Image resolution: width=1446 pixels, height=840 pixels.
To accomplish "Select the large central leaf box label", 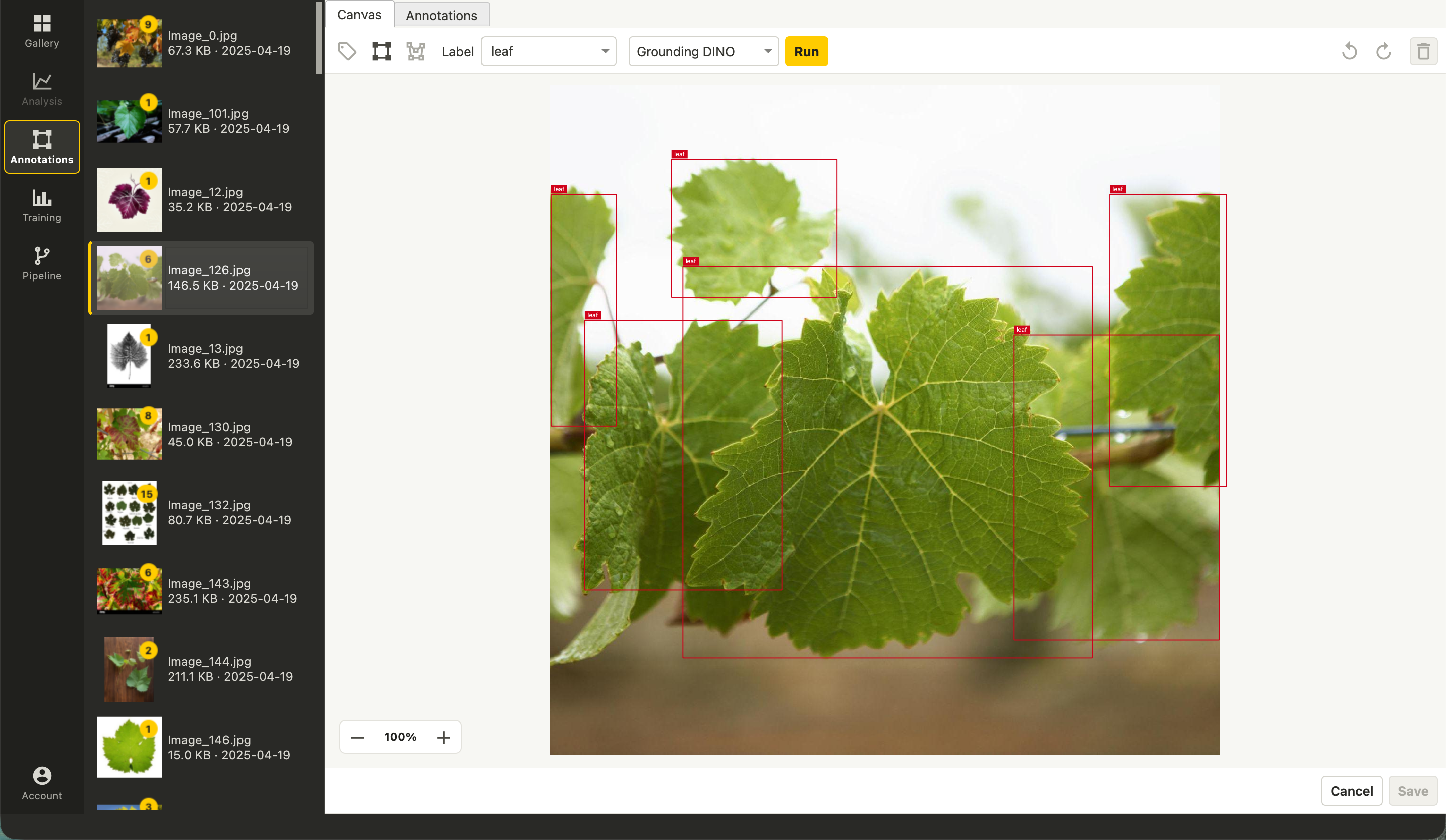I will (691, 261).
